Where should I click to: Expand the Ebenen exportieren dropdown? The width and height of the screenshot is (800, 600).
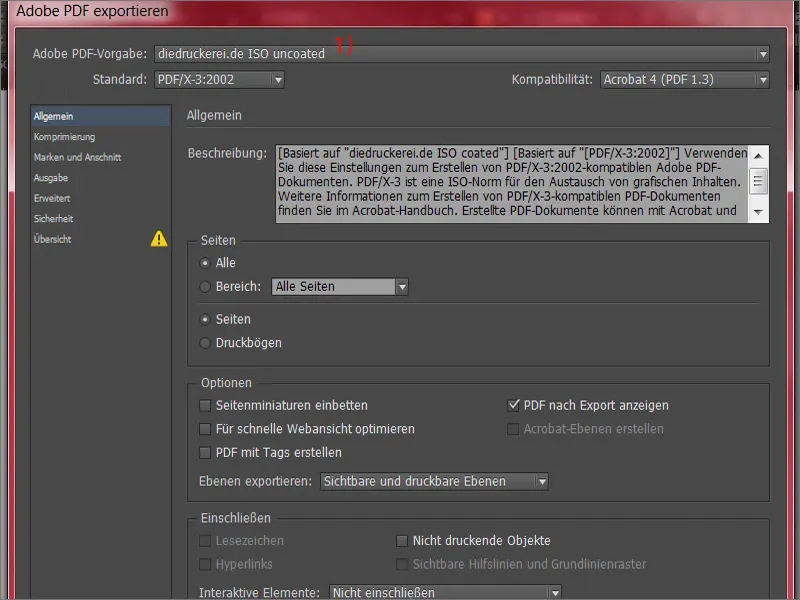pyautogui.click(x=434, y=481)
